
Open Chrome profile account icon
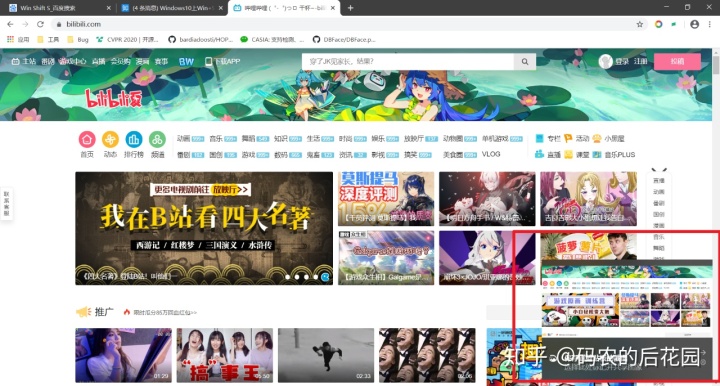pos(694,24)
